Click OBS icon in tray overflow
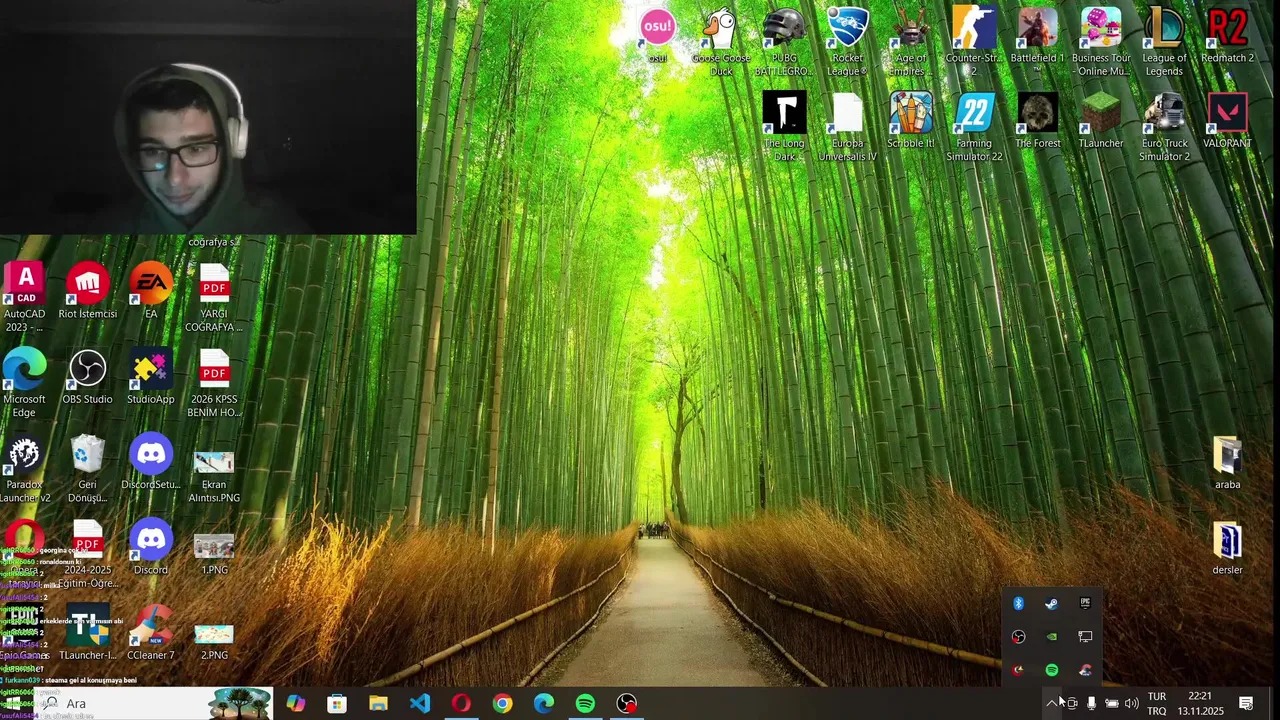 [x=1018, y=637]
